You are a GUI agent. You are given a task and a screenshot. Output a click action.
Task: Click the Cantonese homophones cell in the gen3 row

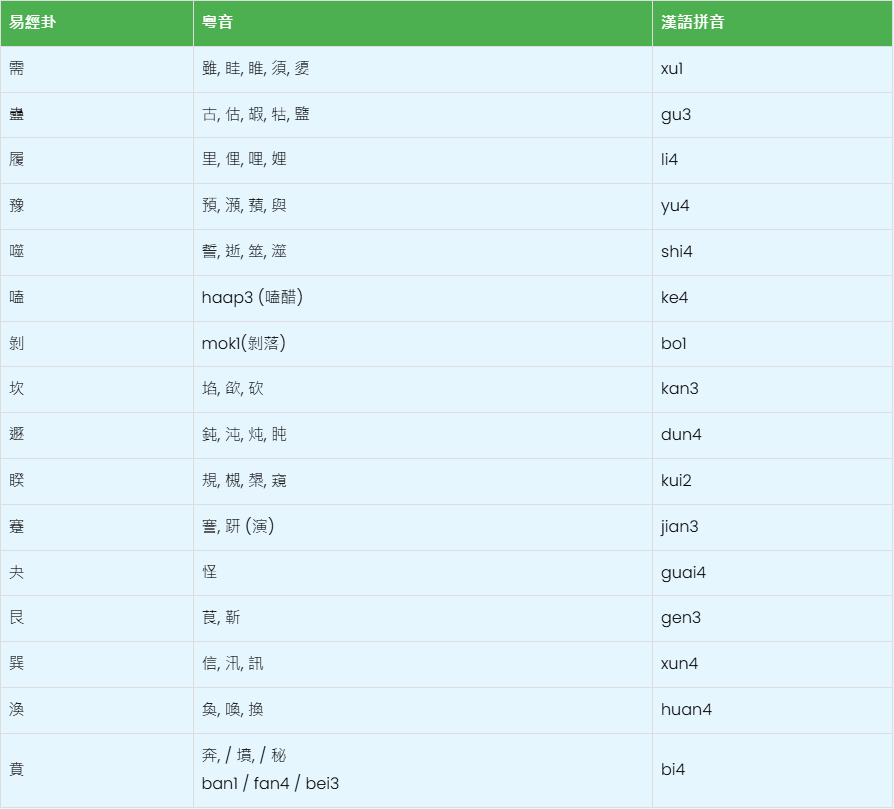(423, 619)
